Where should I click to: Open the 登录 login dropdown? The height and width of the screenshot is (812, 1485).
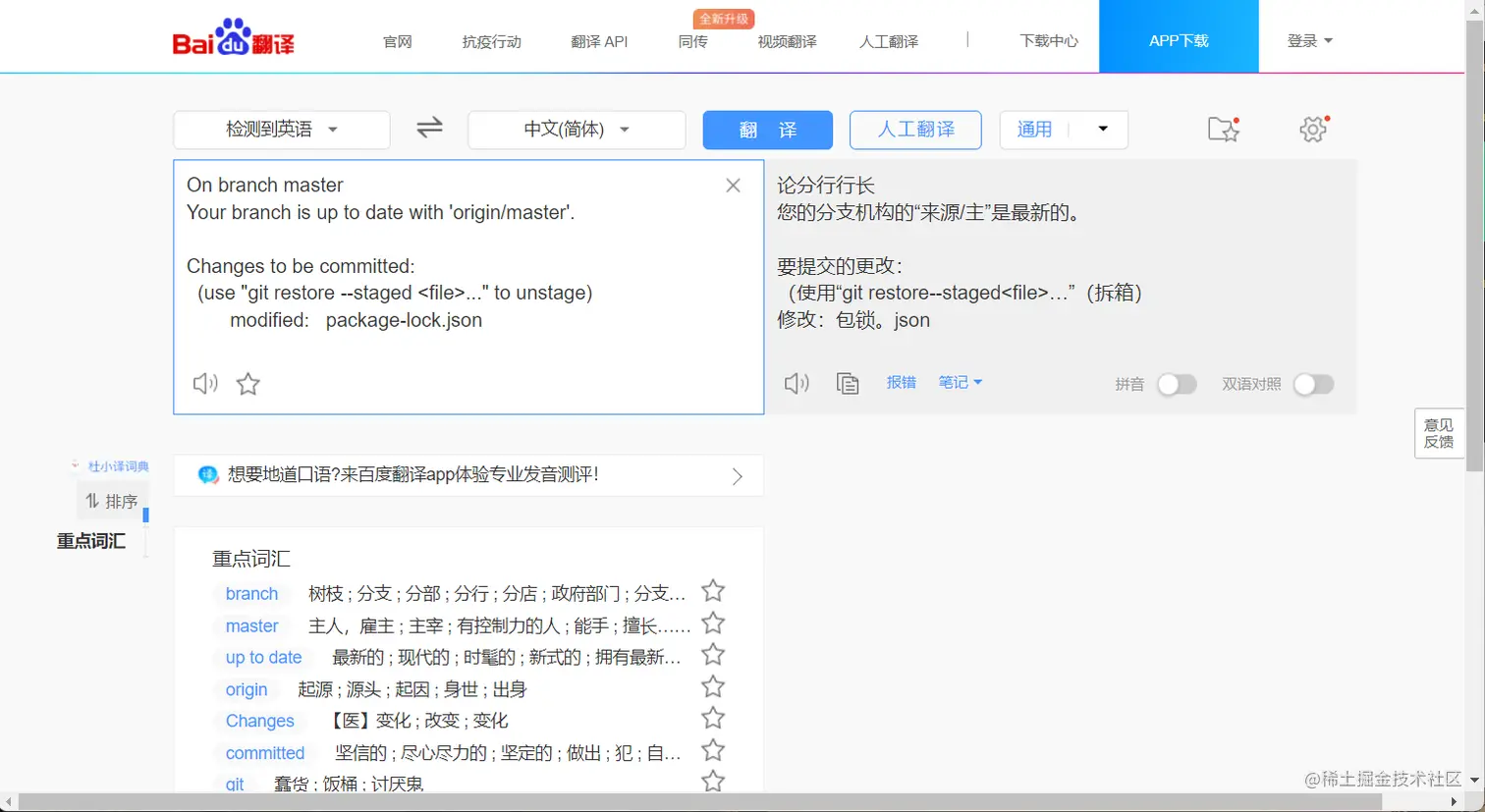click(x=1310, y=40)
